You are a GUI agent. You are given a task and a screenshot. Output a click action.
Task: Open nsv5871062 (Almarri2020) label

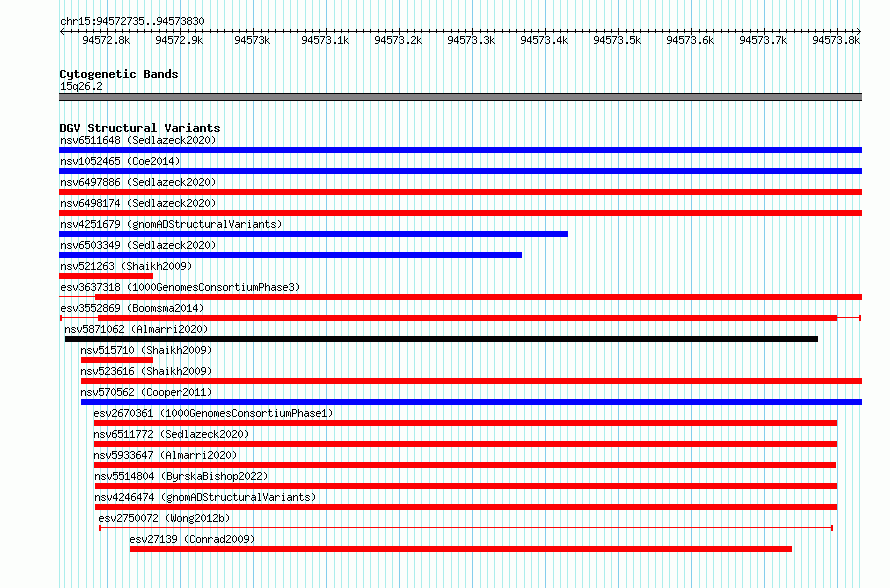pos(136,329)
